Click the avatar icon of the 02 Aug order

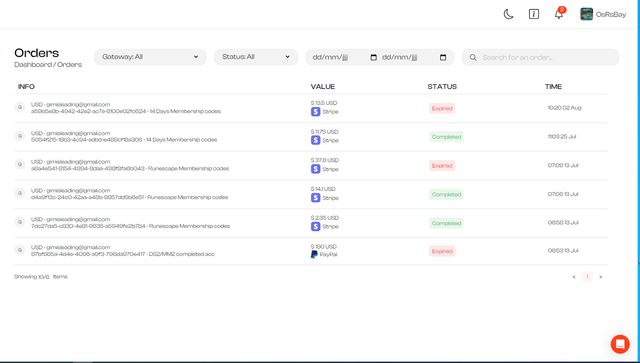coord(20,107)
